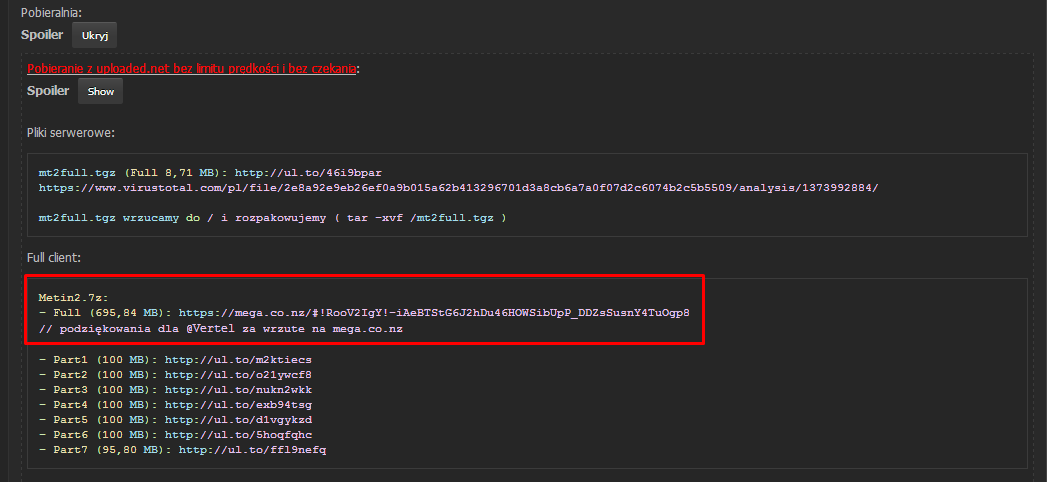Click the Ukryj spoiler button
This screenshot has height=482, width=1047.
point(94,35)
